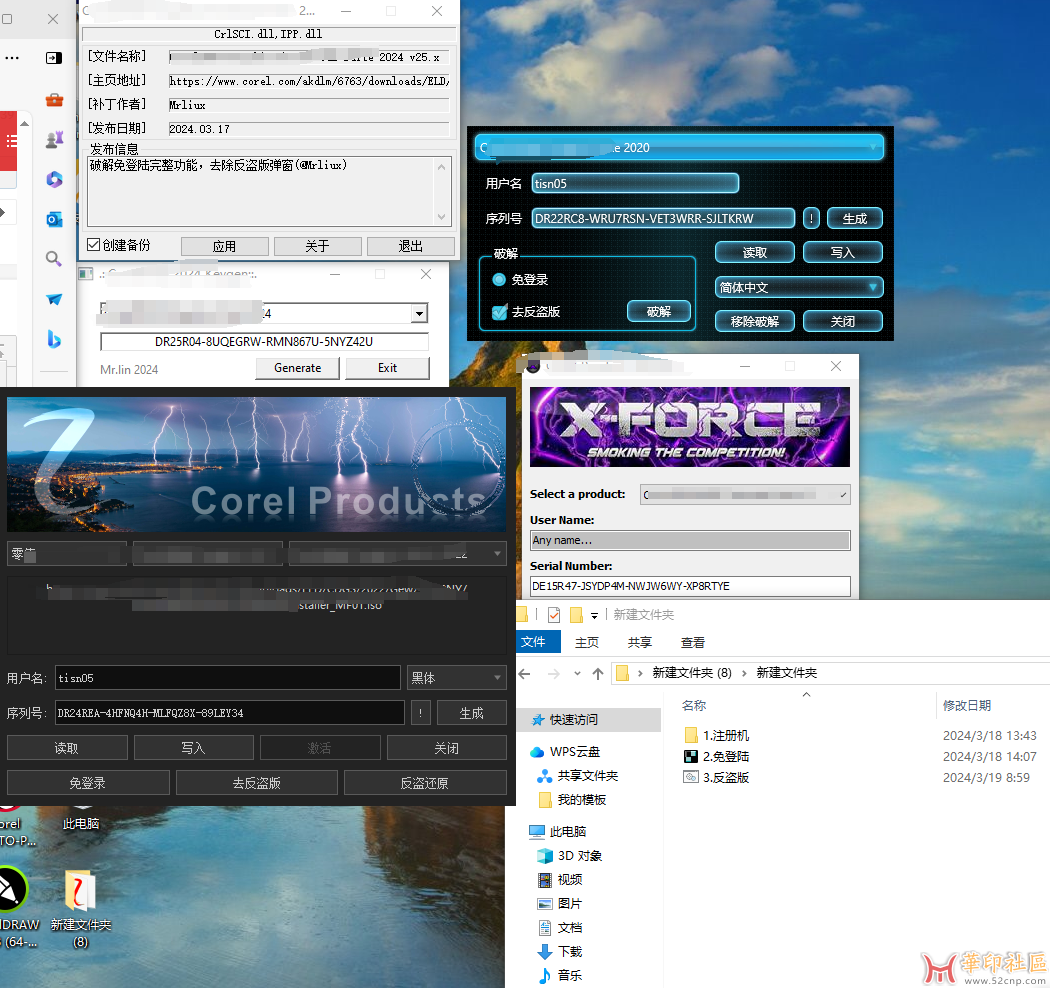Click the 新建文件夹 (8) breadcrumb
This screenshot has width=1050, height=988.
coord(692,673)
